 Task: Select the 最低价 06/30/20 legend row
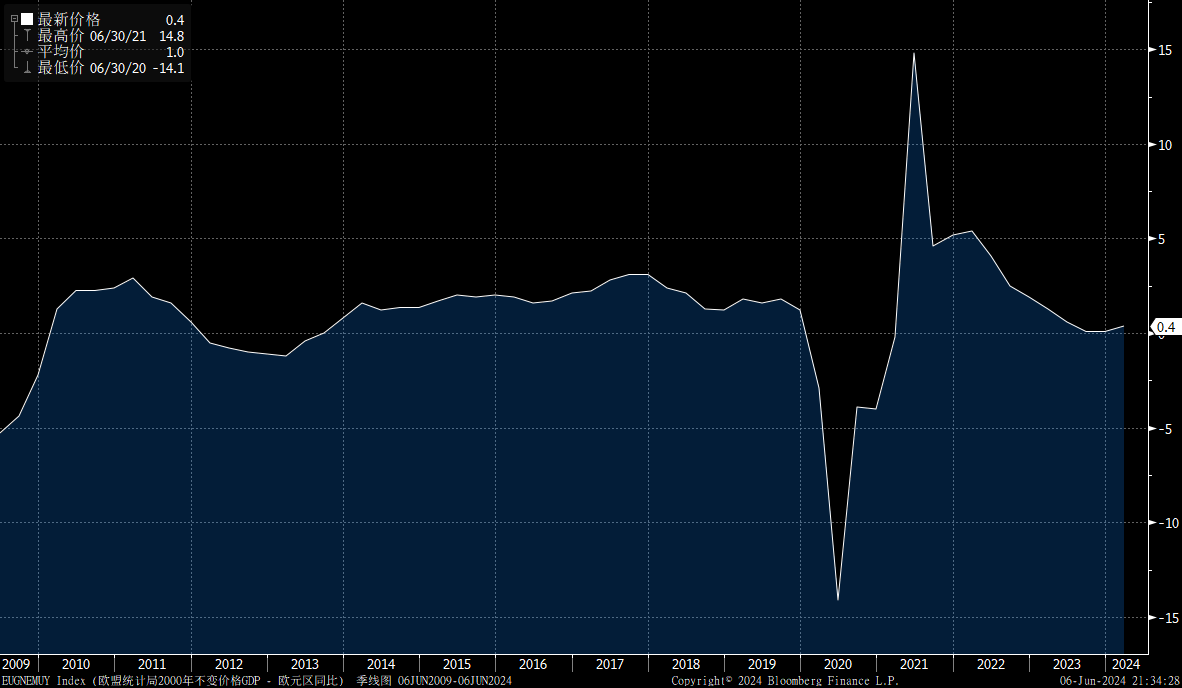click(x=110, y=68)
